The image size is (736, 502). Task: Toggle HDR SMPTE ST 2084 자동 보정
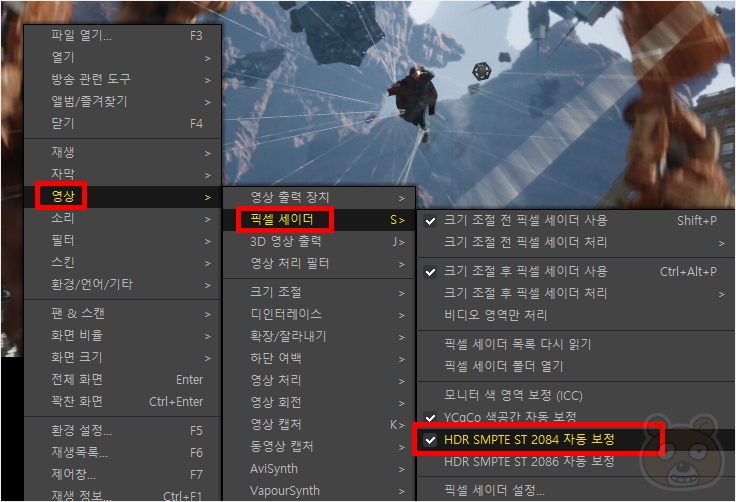(576, 440)
